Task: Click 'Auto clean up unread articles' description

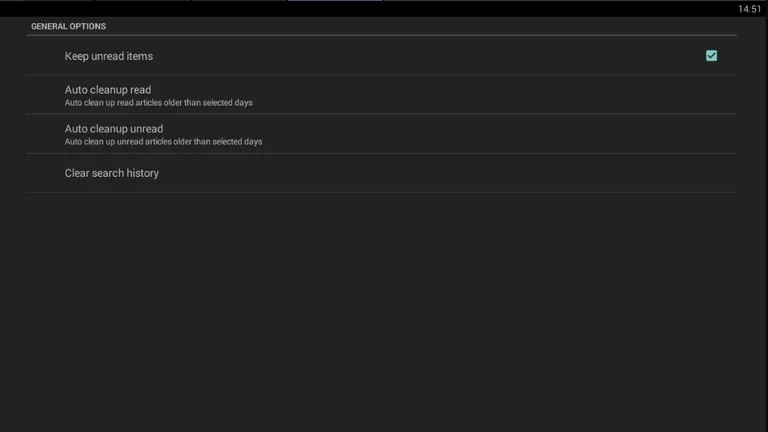Action: point(163,142)
